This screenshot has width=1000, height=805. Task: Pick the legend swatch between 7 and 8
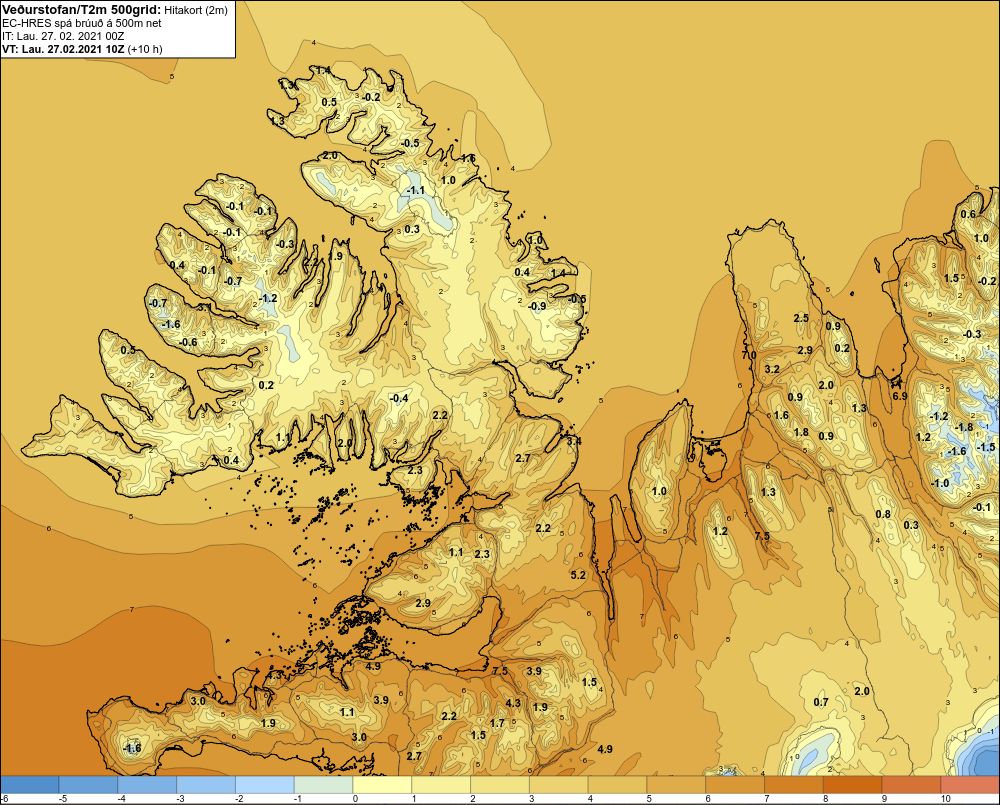click(x=794, y=784)
